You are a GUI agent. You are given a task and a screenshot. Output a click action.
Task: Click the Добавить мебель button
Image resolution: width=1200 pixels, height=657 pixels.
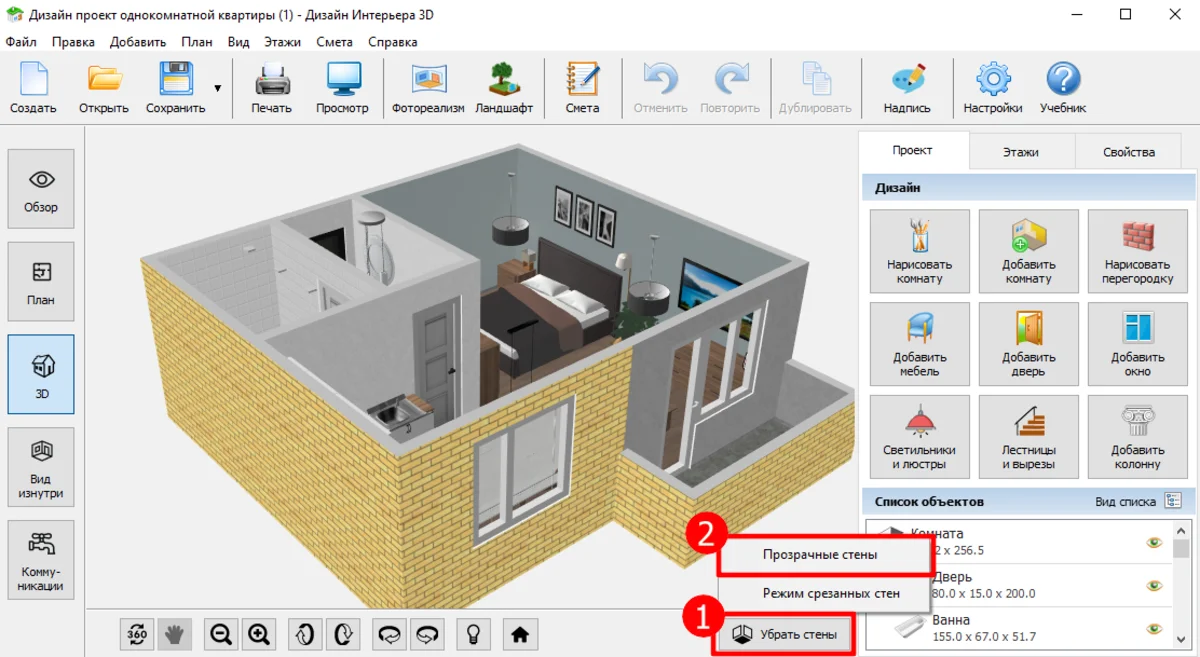point(919,343)
